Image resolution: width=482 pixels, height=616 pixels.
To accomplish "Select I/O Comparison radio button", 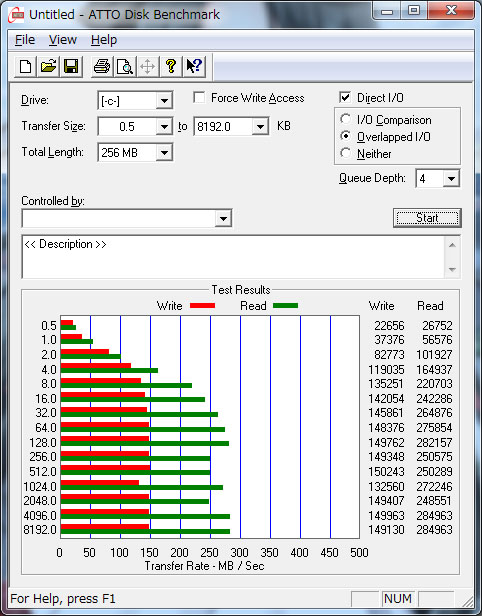I will click(x=345, y=119).
